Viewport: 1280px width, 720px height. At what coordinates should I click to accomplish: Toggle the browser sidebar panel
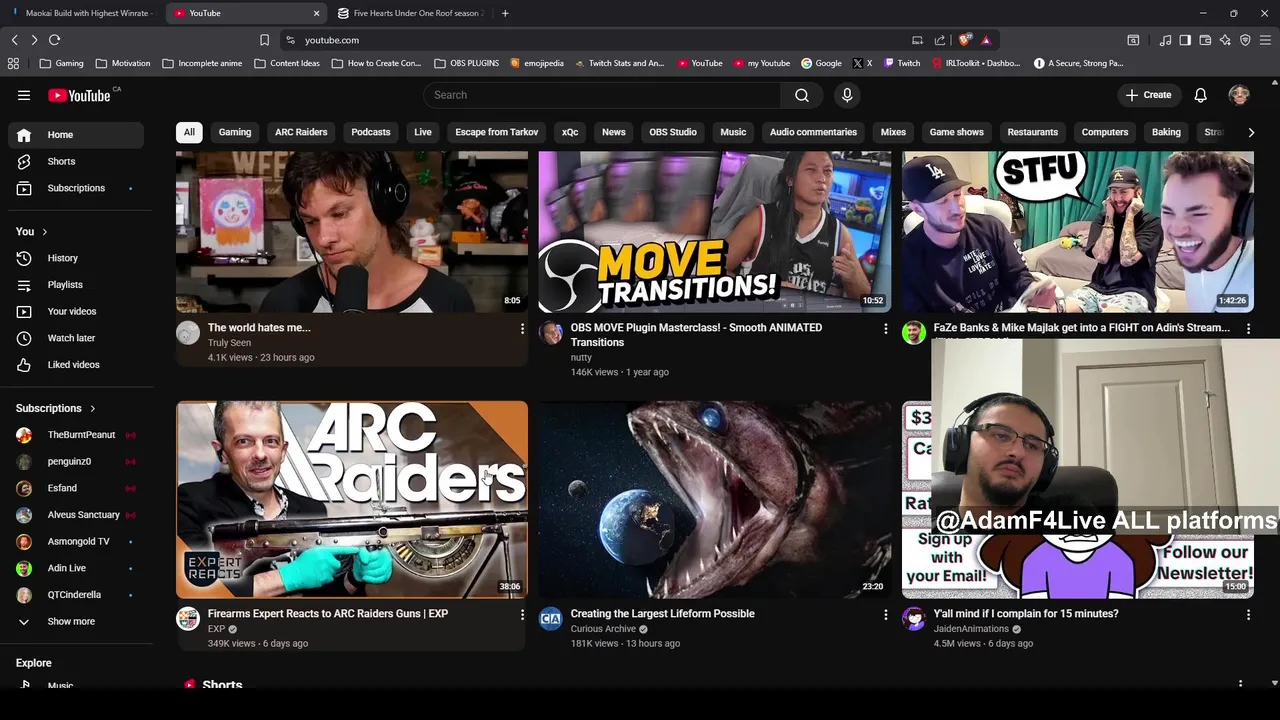point(1185,40)
